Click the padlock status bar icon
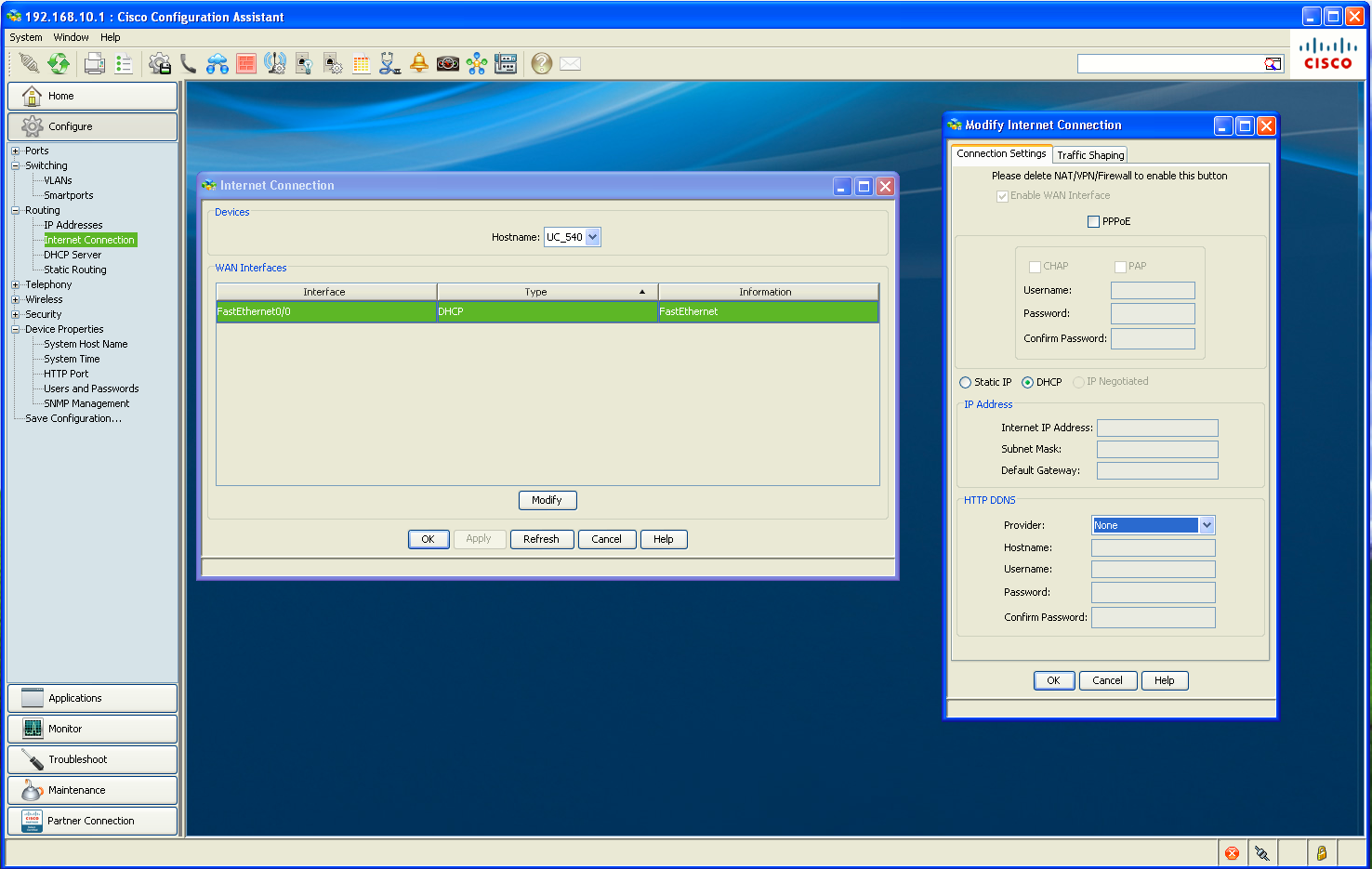1372x869 pixels. point(1321,852)
